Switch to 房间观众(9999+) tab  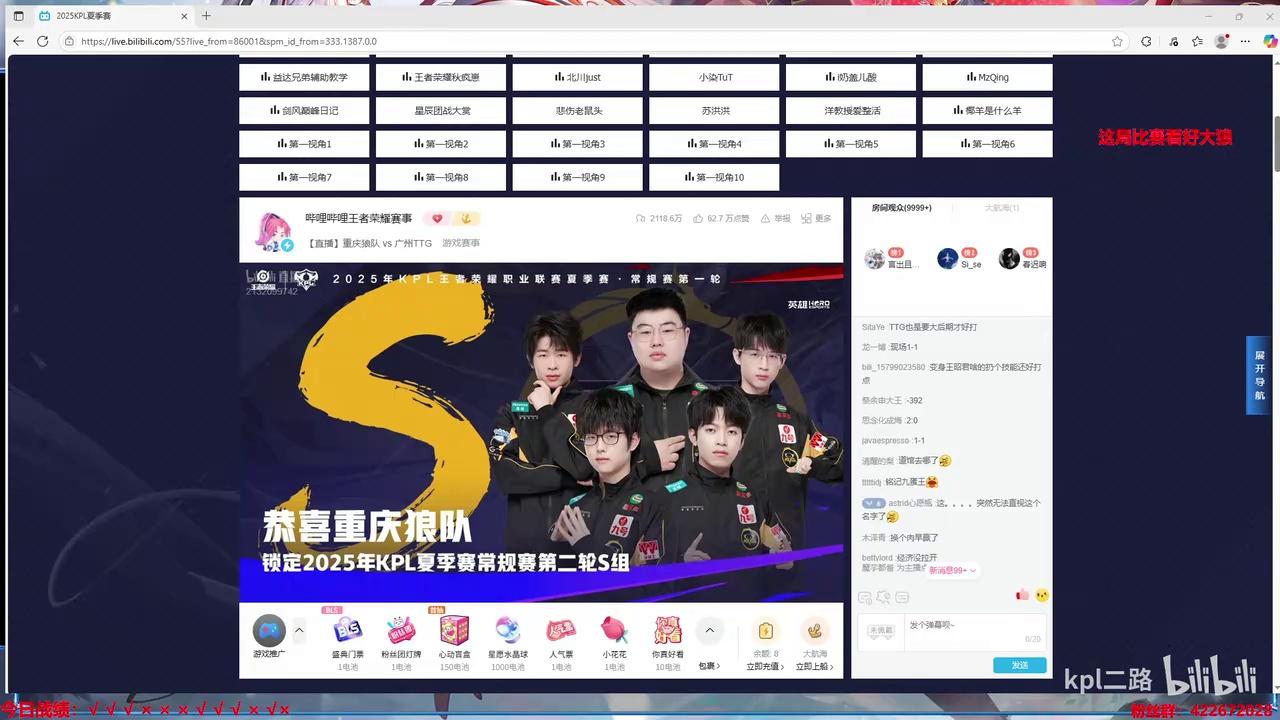pyautogui.click(x=901, y=208)
